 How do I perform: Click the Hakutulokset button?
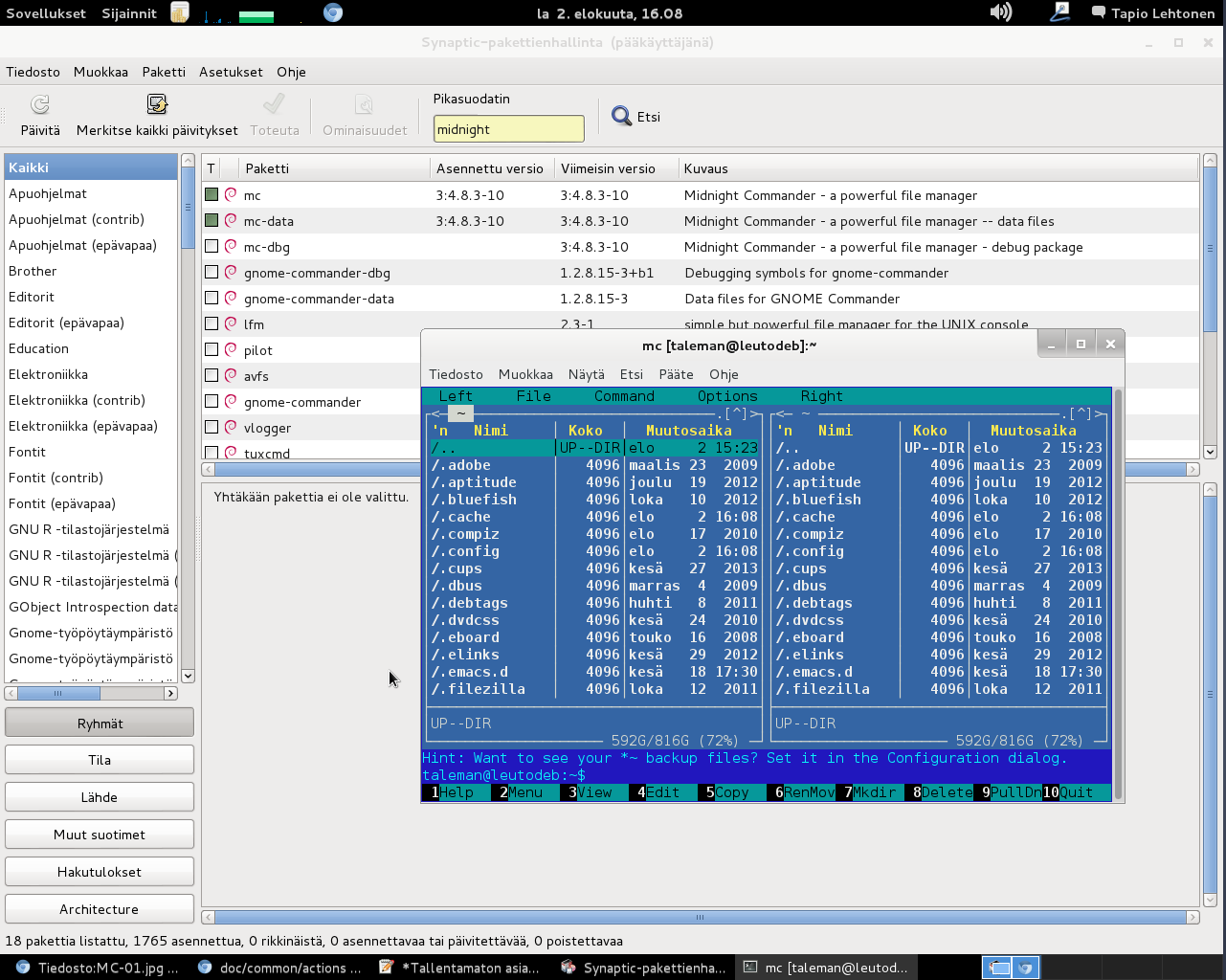[x=100, y=872]
